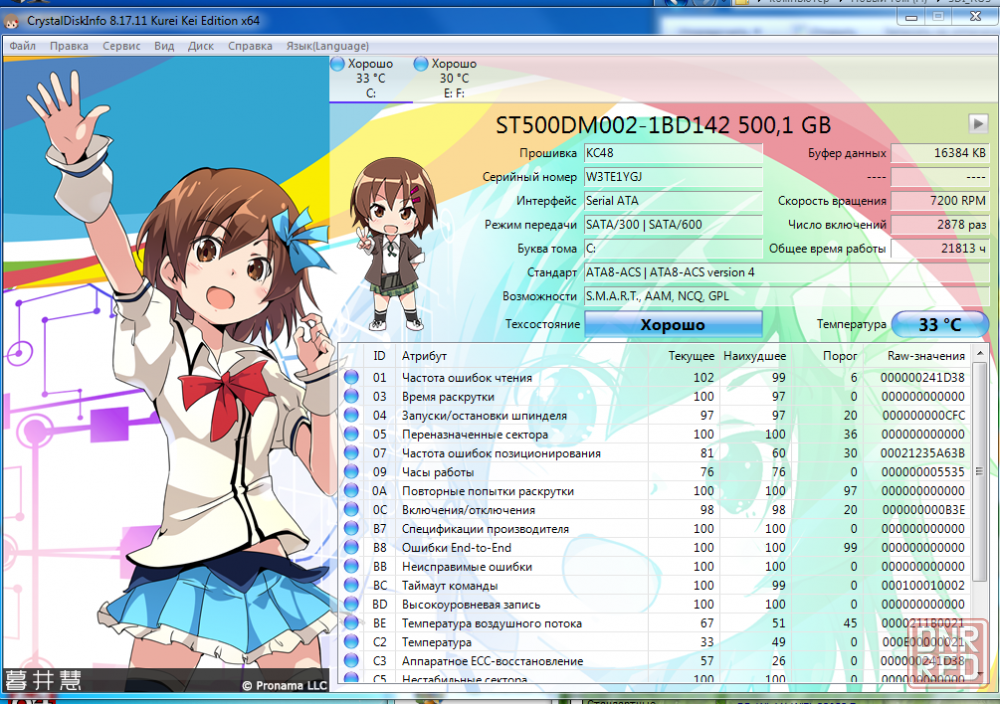Click the status circle of attribute 01
The height and width of the screenshot is (704, 1000).
351,378
